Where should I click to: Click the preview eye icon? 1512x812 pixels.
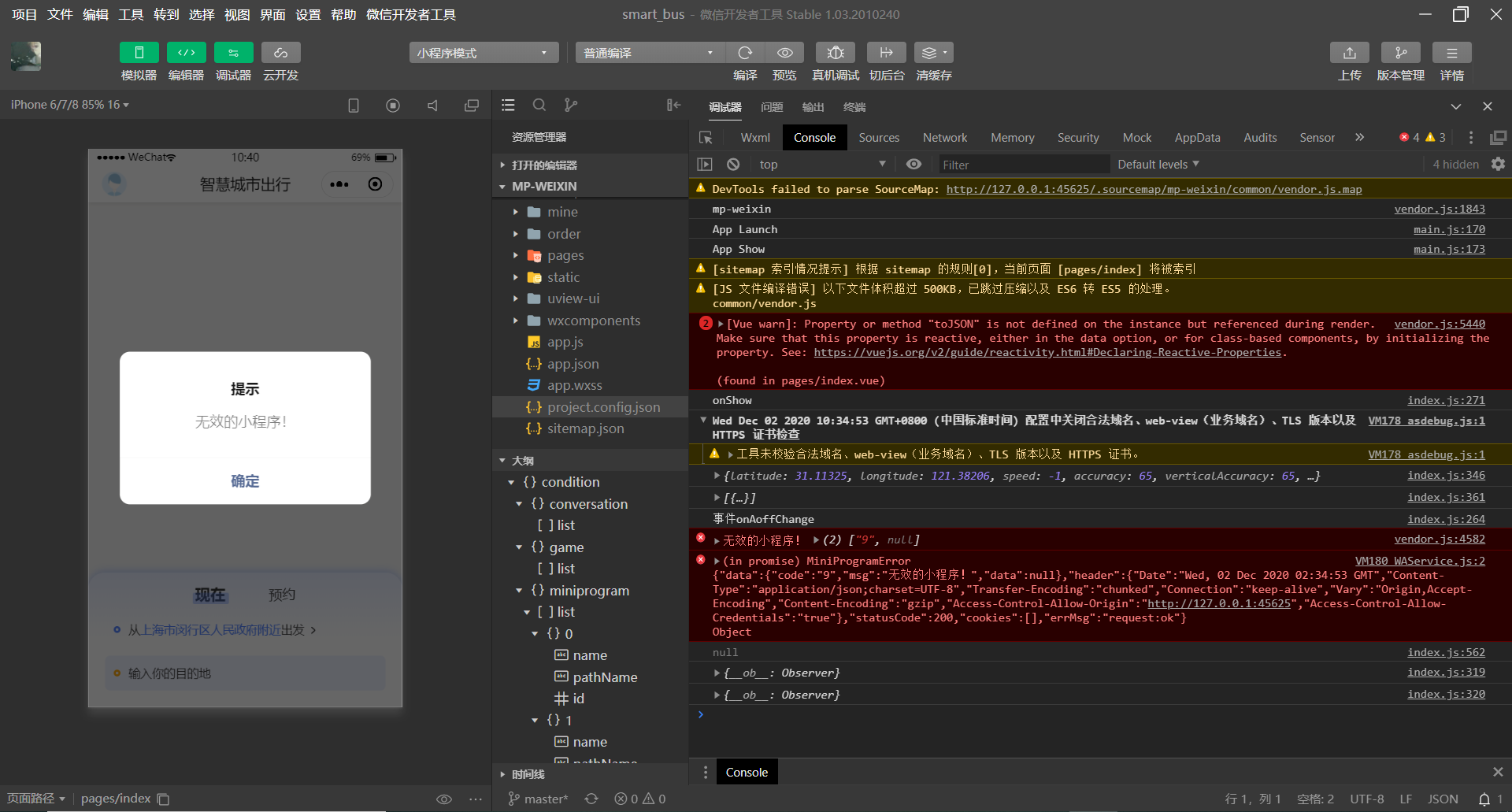[784, 53]
